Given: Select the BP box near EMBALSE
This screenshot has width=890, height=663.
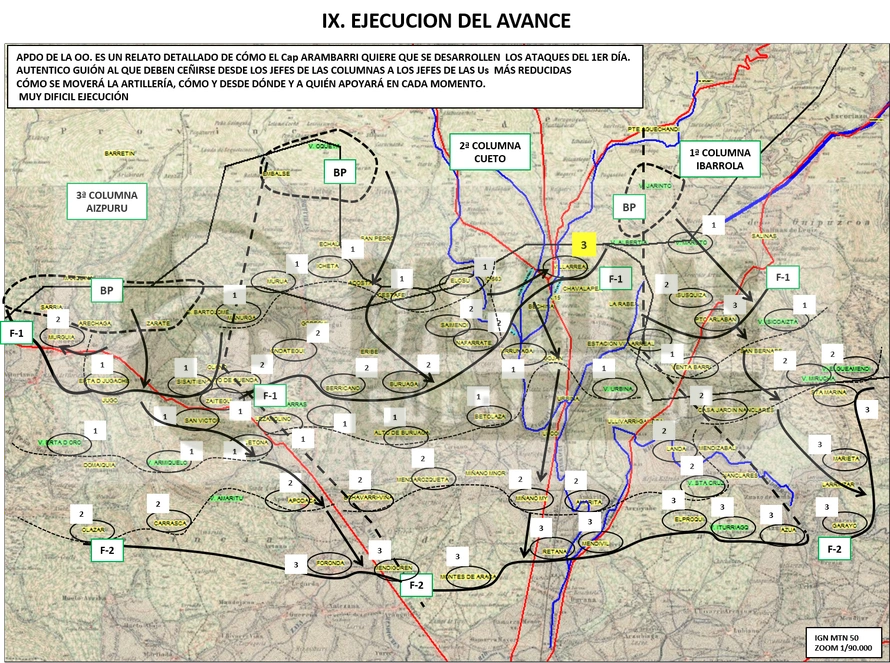Looking at the screenshot, I should pyautogui.click(x=339, y=172).
